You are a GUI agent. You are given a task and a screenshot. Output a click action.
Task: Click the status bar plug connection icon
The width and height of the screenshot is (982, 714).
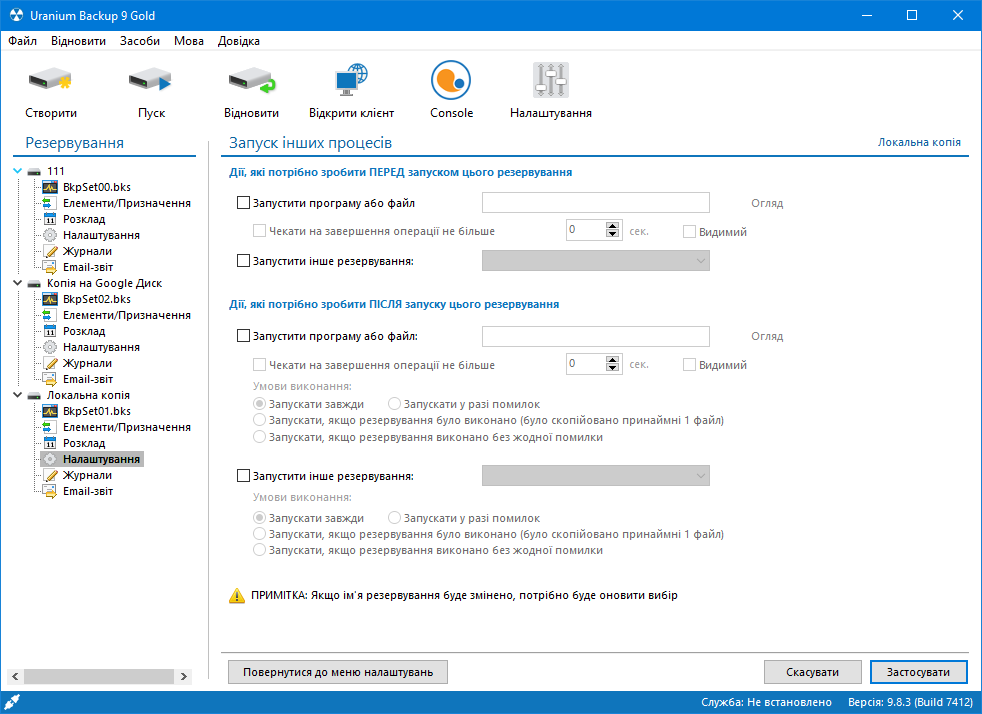pos(12,702)
